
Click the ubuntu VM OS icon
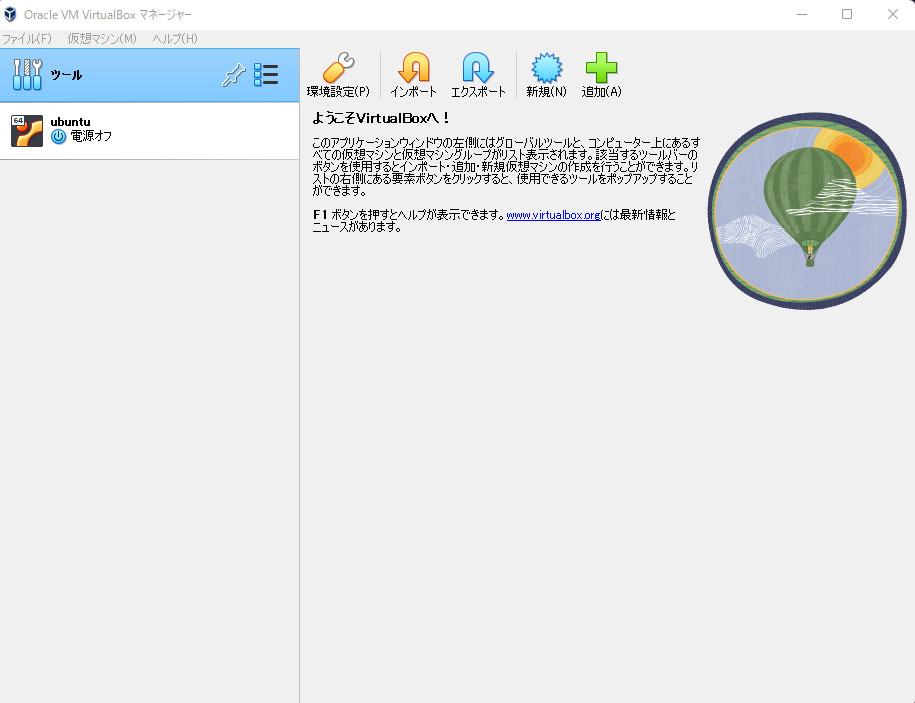[x=27, y=131]
